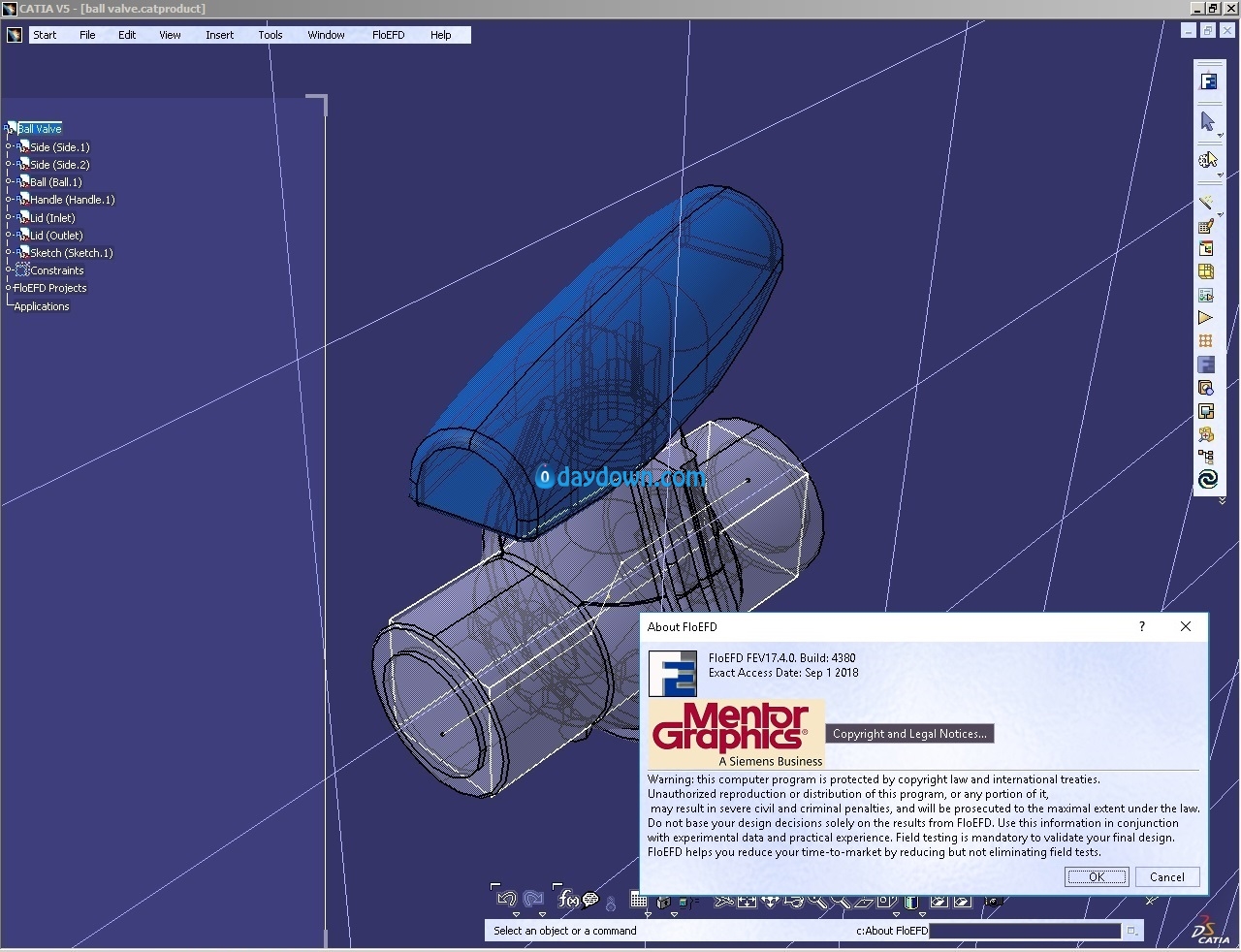Click the Zoom In magnifier
Screen dimensions: 1241x952
[x=818, y=901]
